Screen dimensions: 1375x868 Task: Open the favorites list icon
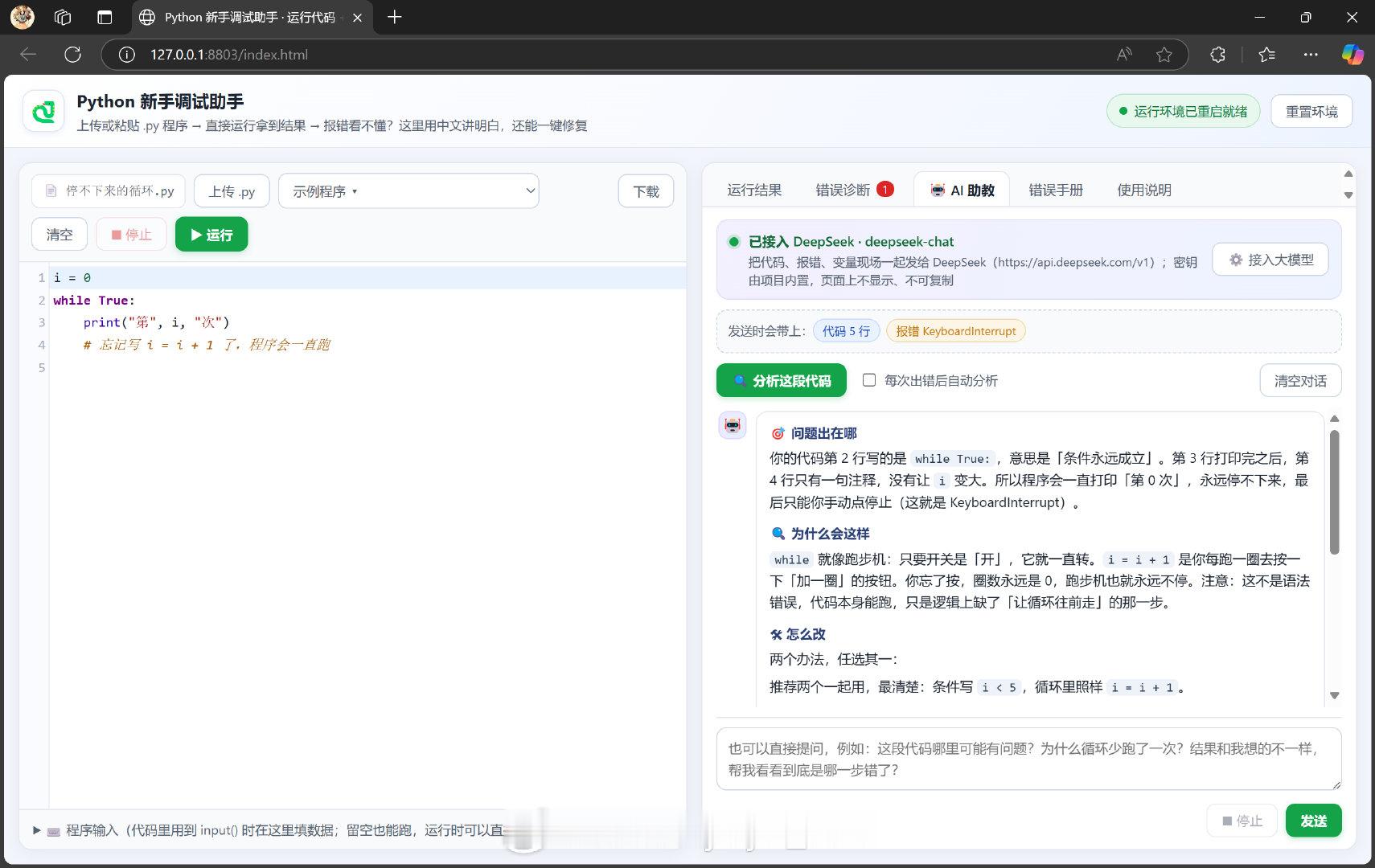[x=1267, y=55]
